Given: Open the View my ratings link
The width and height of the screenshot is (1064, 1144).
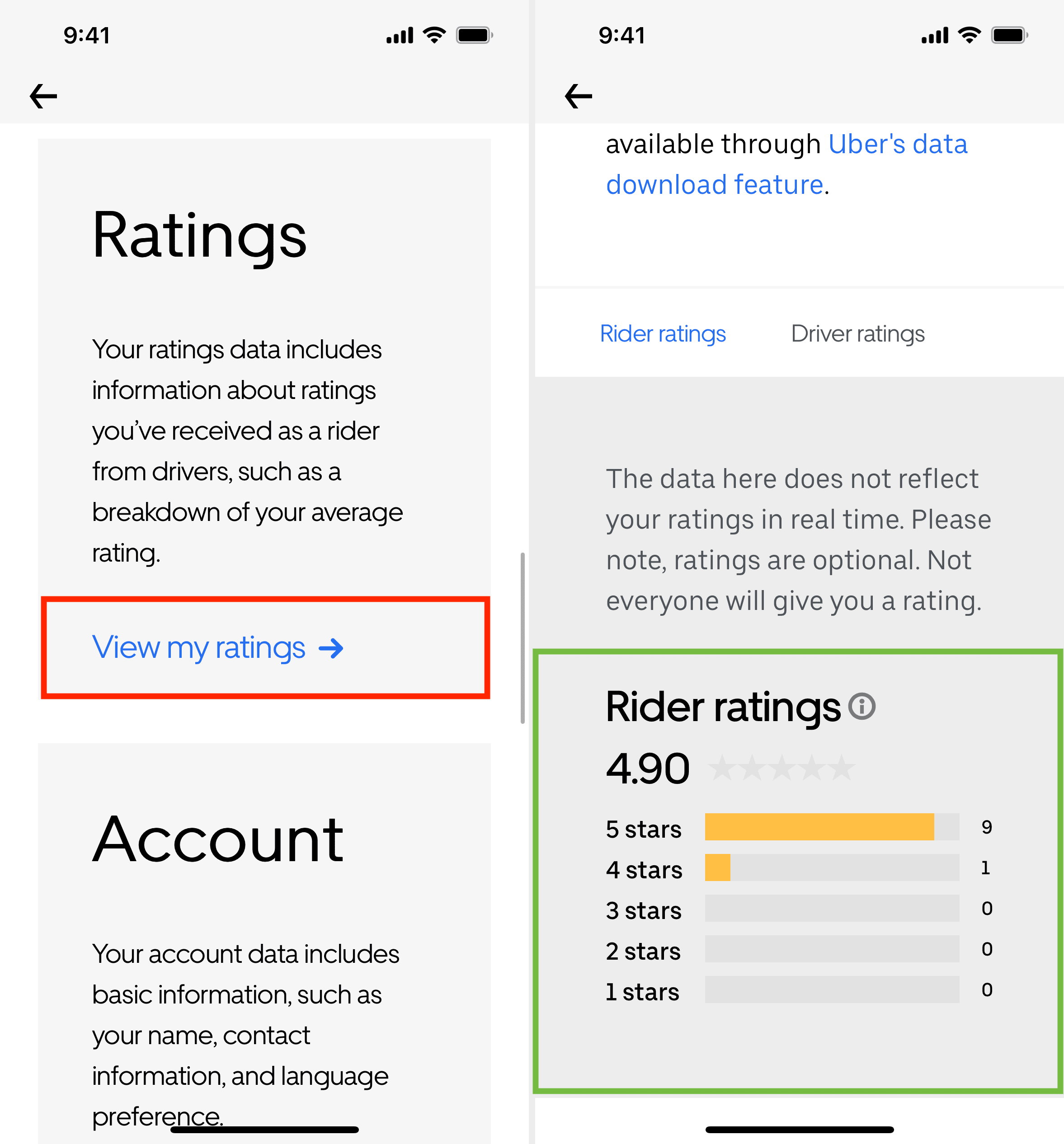Looking at the screenshot, I should (x=218, y=648).
